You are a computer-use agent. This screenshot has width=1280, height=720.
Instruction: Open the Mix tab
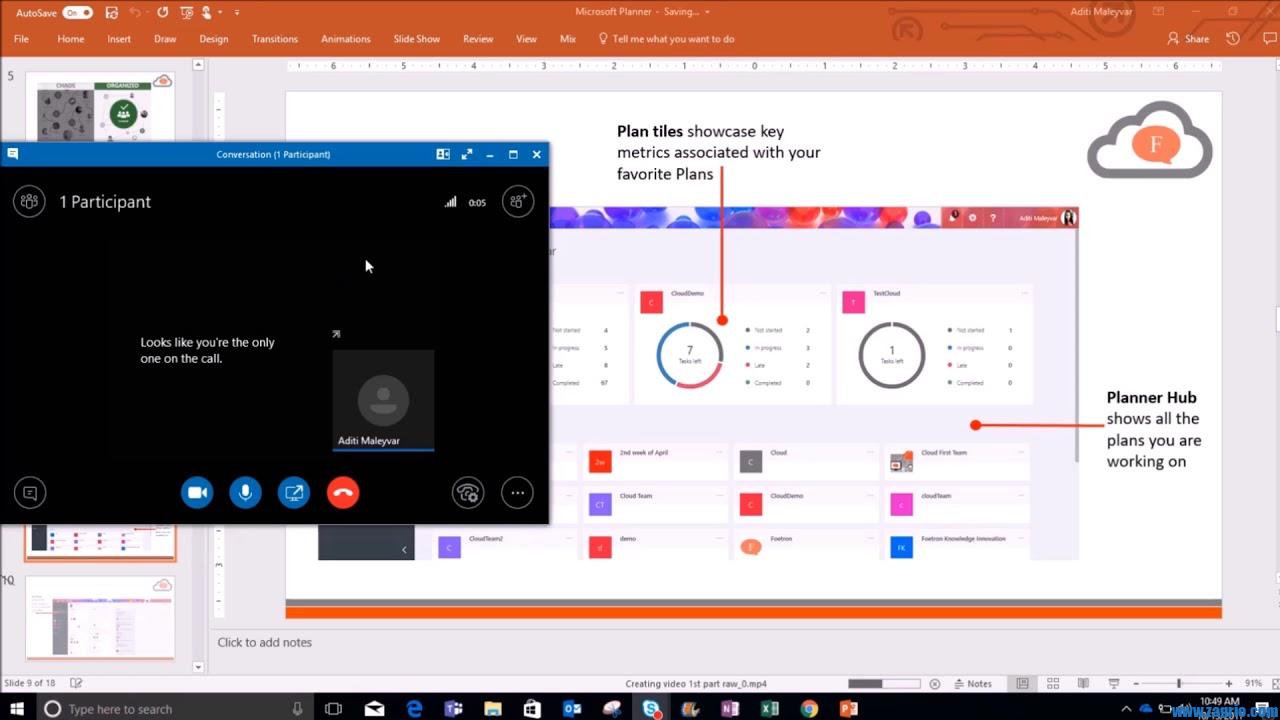[568, 39]
